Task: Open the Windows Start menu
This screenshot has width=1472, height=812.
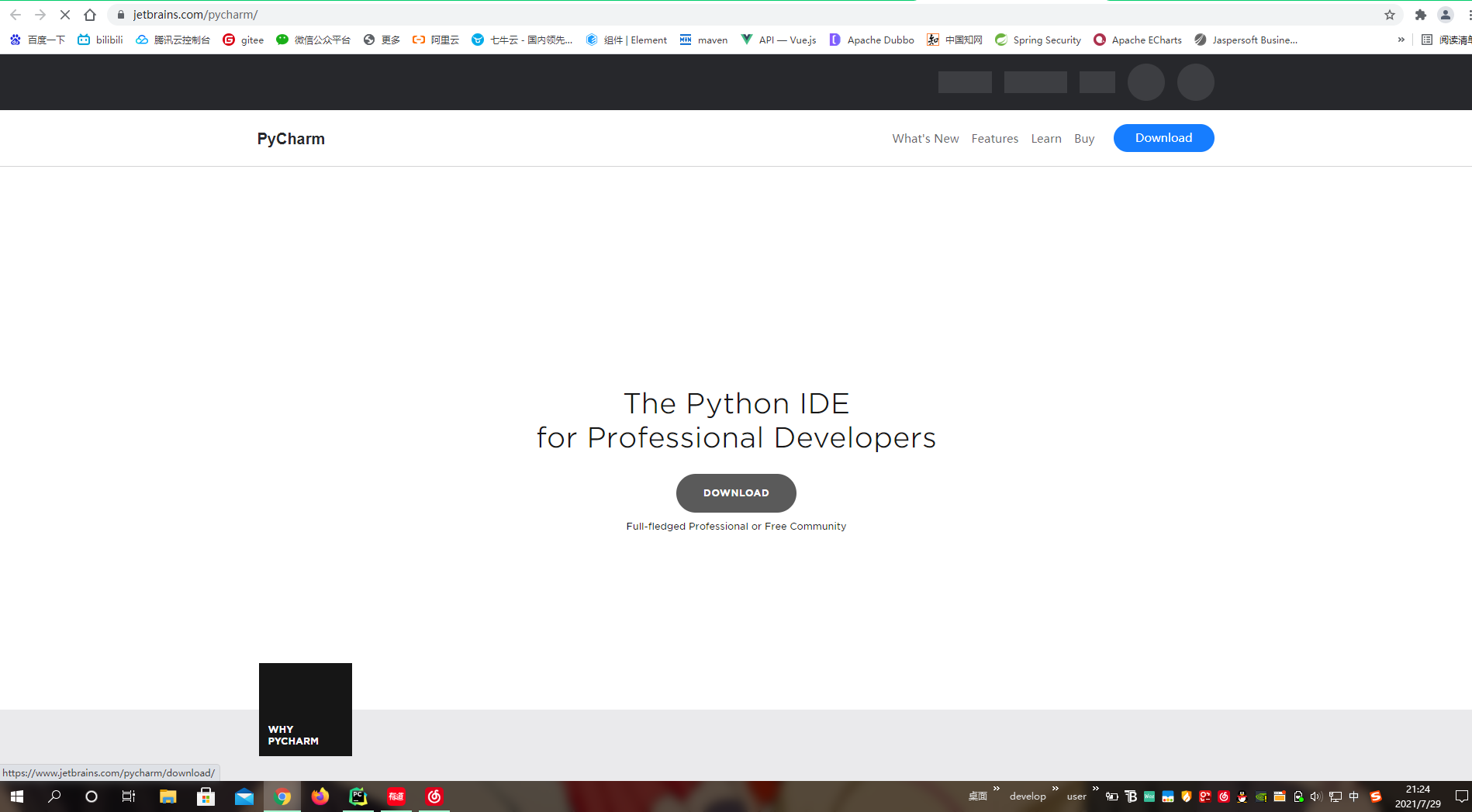Action: [17, 796]
